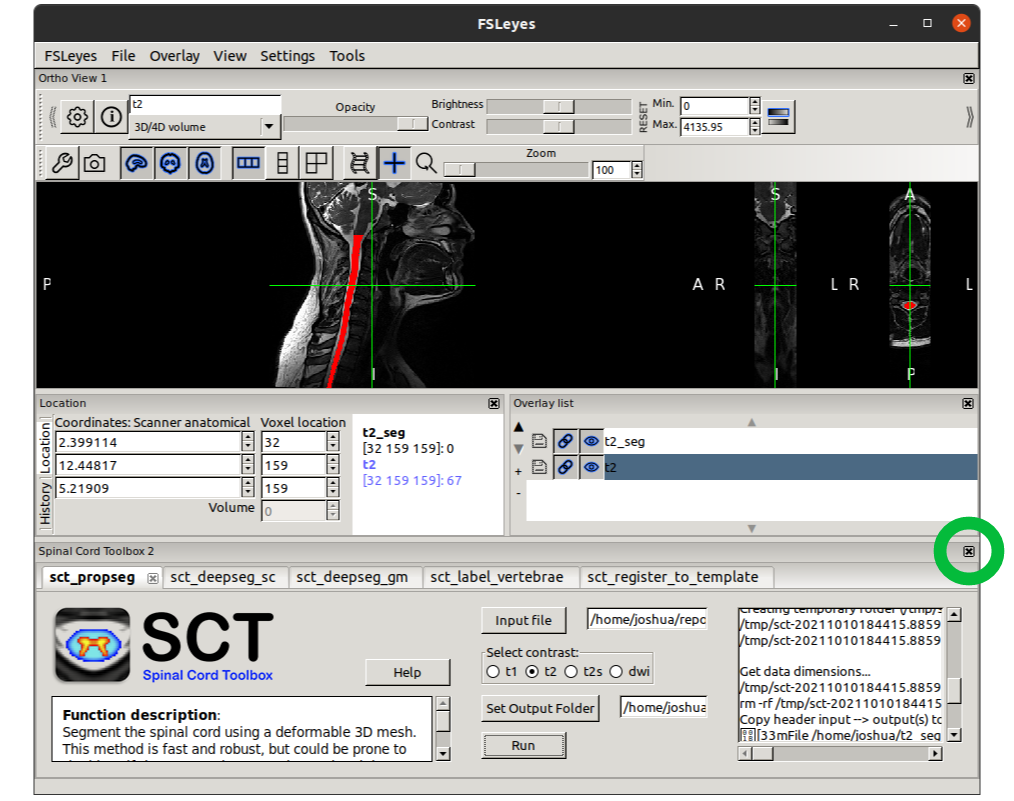Take a screenshot with the camera icon
Image resolution: width=1014 pixels, height=801 pixels.
[x=95, y=162]
